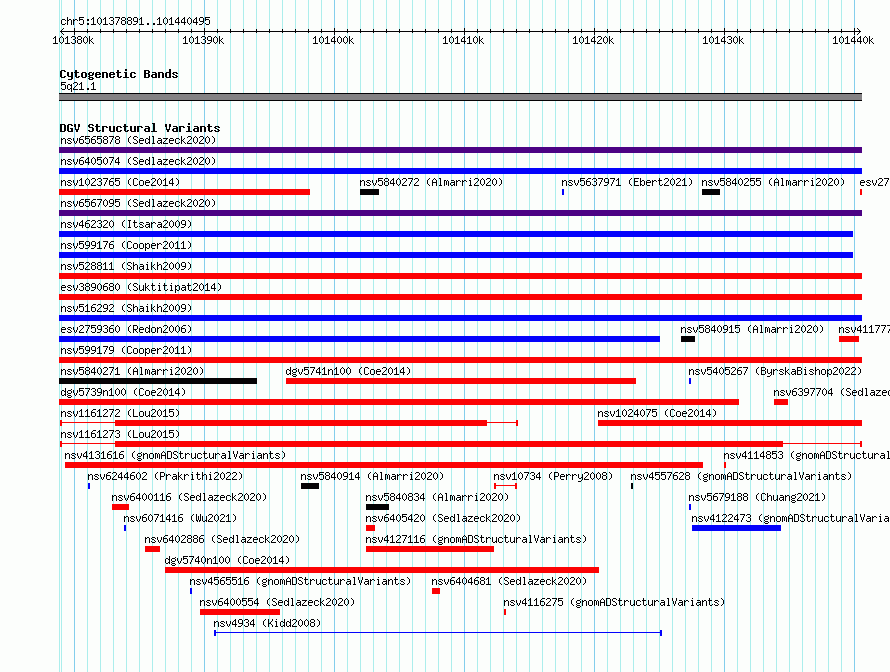
Task: Click the nsv5840272 (Almarri2020) black feature
Action: [369, 192]
